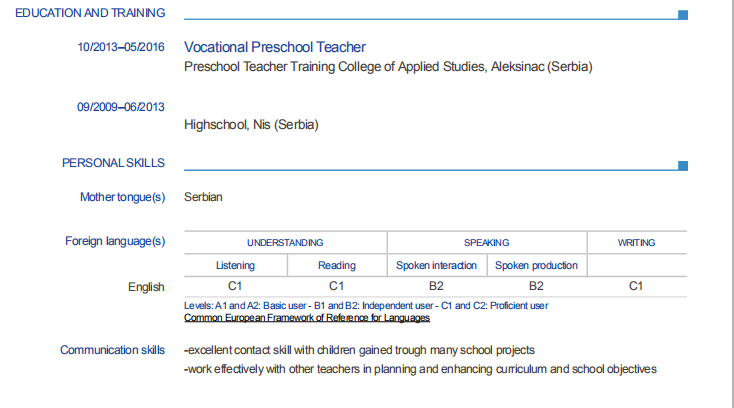The height and width of the screenshot is (408, 734).
Task: Click the Vocational Preschool Teacher title
Action: 275,47
